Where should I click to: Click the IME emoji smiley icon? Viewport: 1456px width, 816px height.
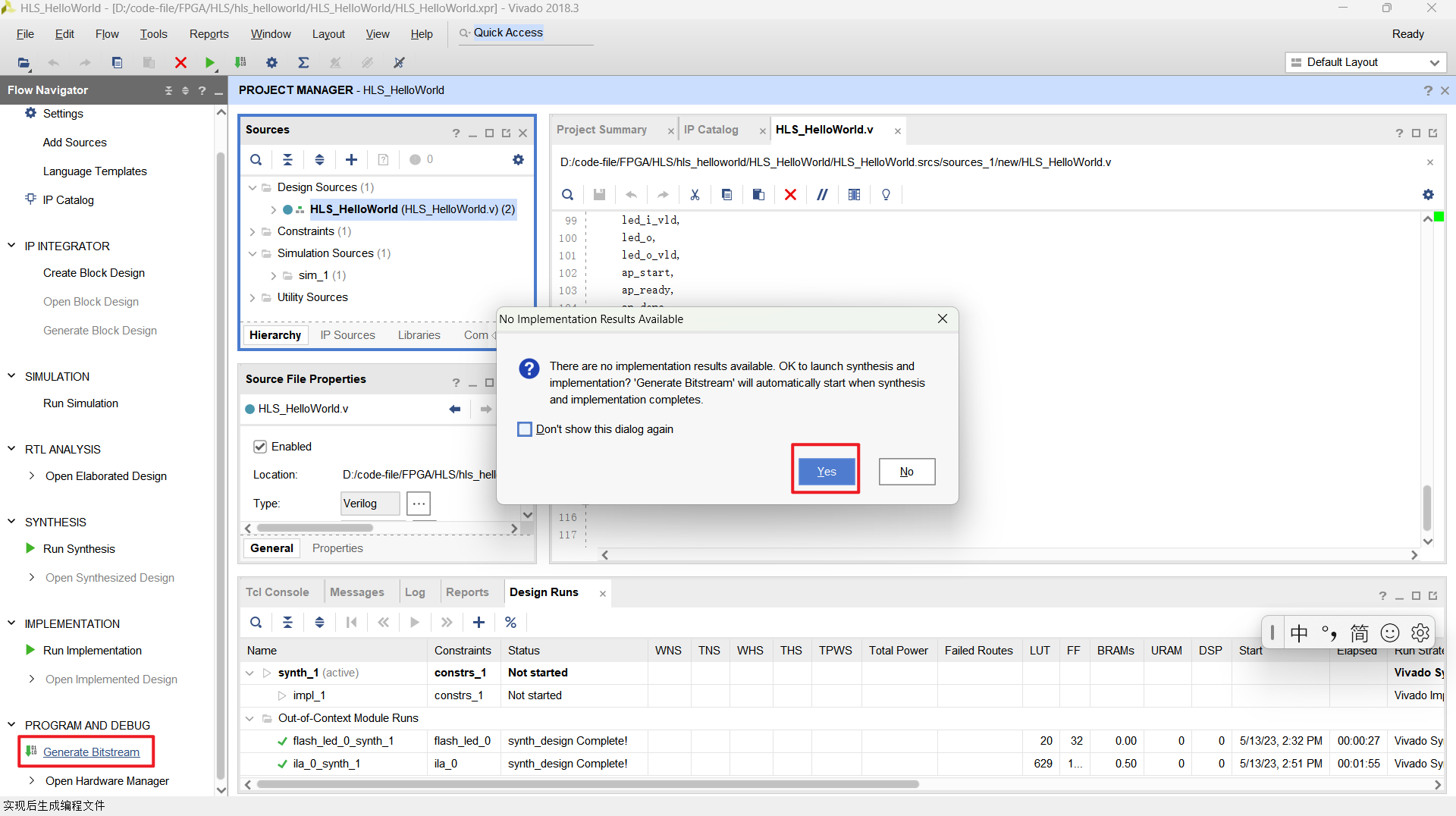tap(1389, 633)
